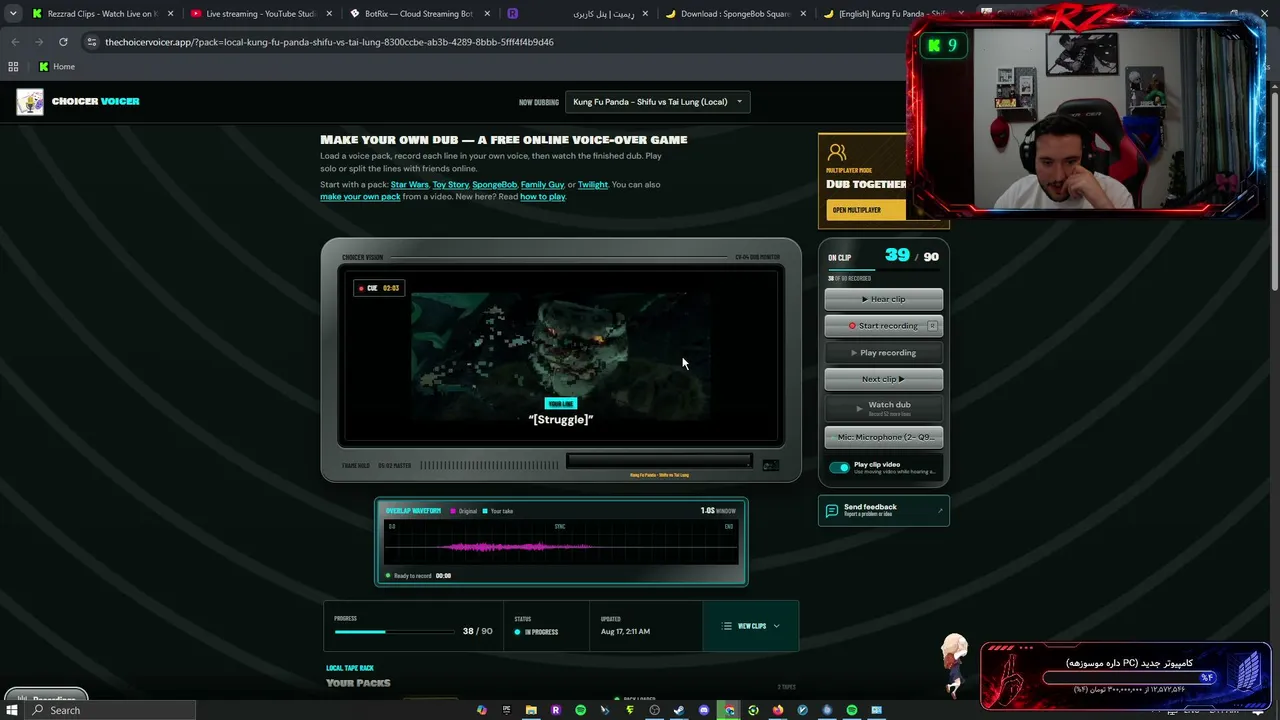
Task: Expand the View Clips dropdown
Action: [x=751, y=626]
